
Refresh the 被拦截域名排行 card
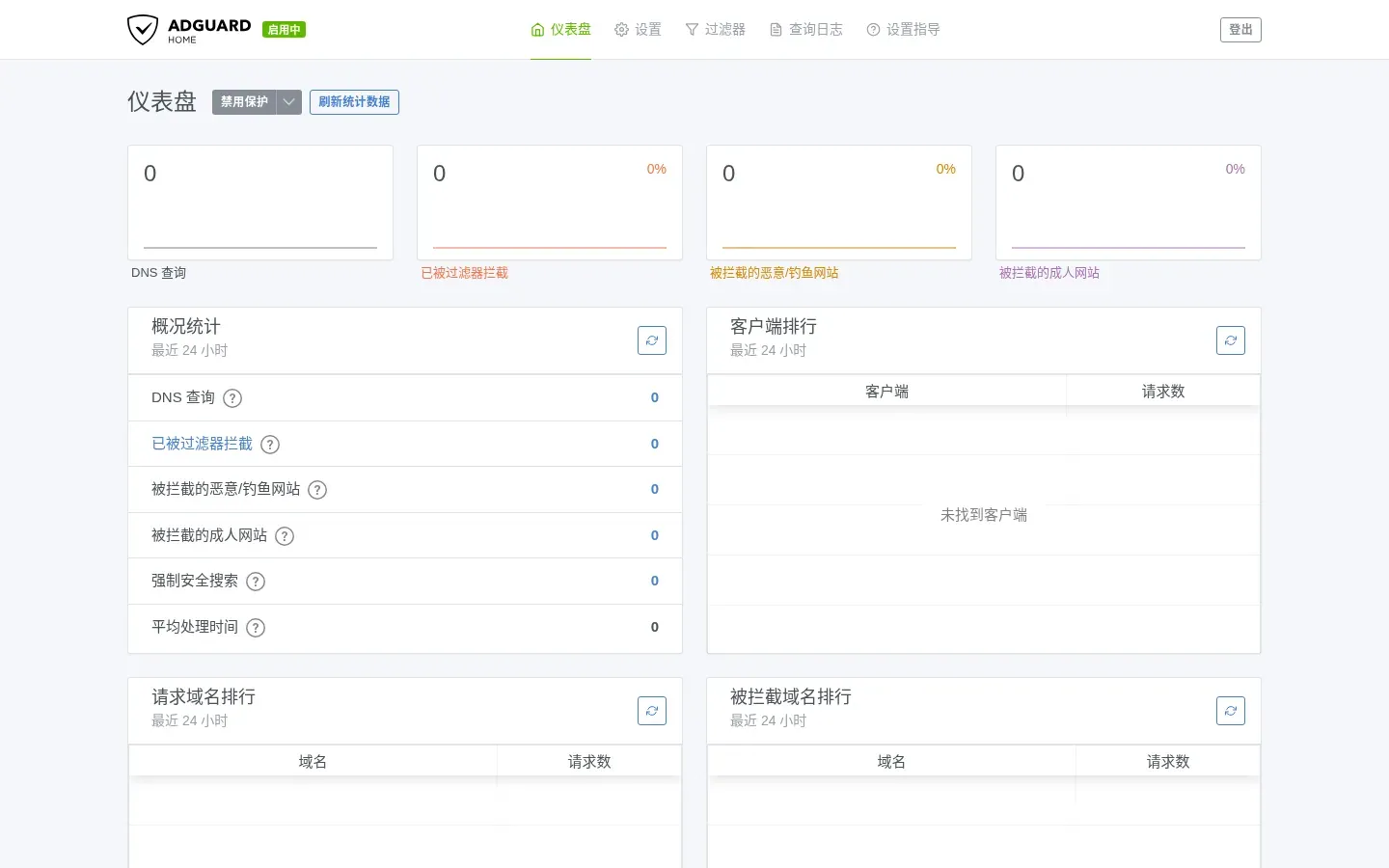(1231, 711)
